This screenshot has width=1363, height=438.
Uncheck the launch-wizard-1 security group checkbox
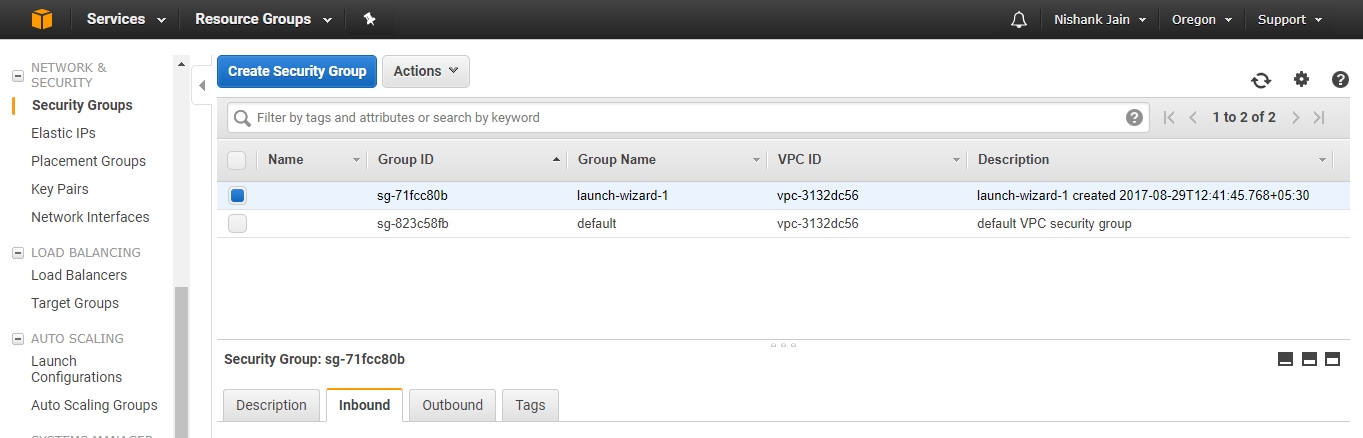coord(237,196)
